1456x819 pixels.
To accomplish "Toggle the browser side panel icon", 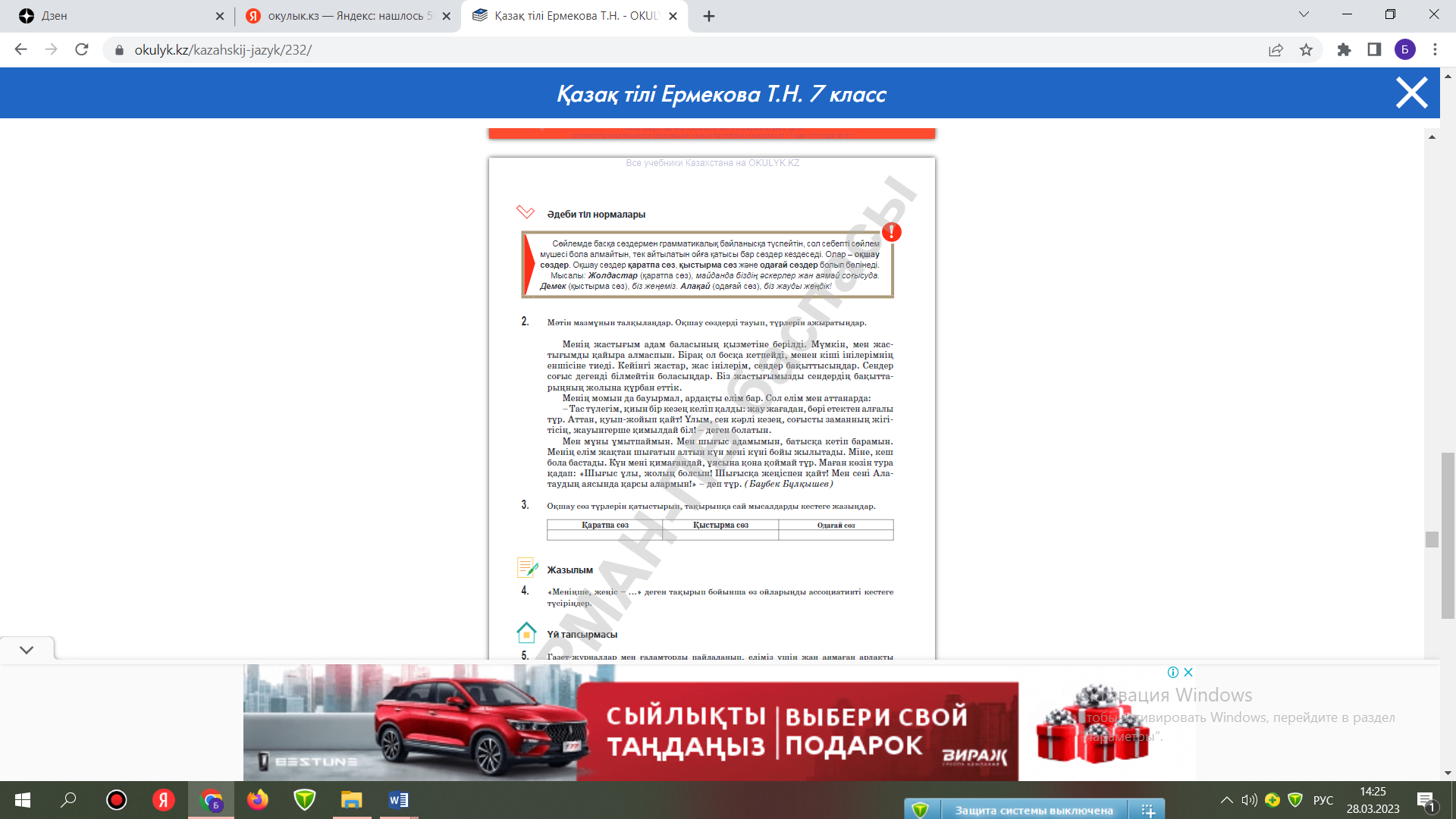I will point(1374,50).
